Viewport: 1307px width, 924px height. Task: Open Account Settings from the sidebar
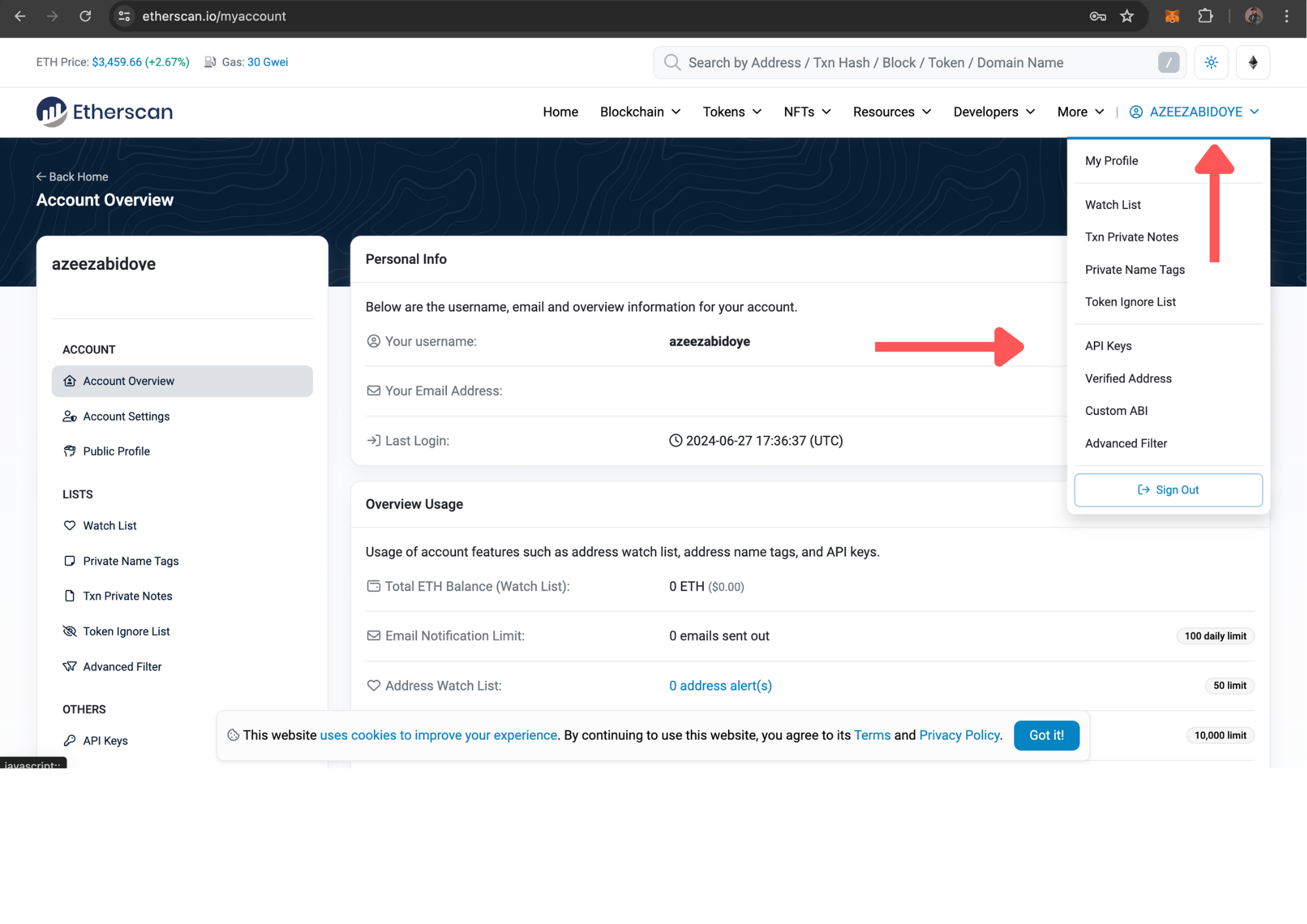pos(126,416)
